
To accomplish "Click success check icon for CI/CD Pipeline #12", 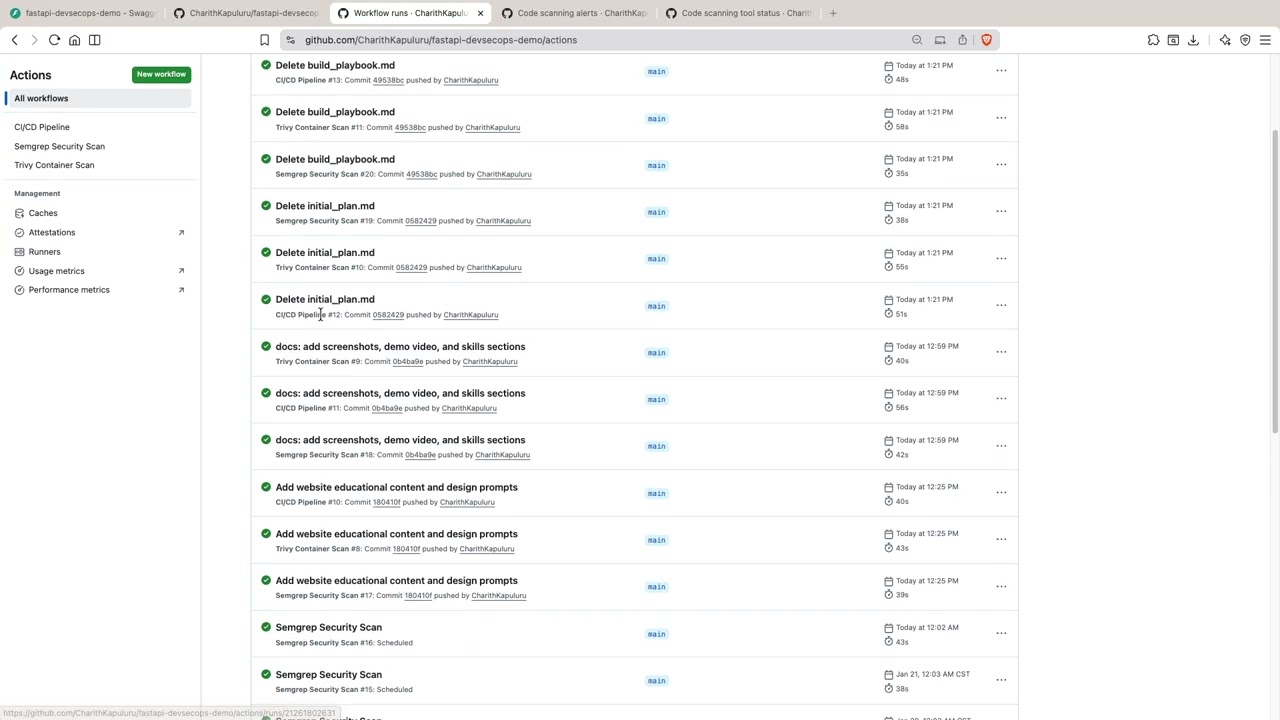I will [x=266, y=299].
